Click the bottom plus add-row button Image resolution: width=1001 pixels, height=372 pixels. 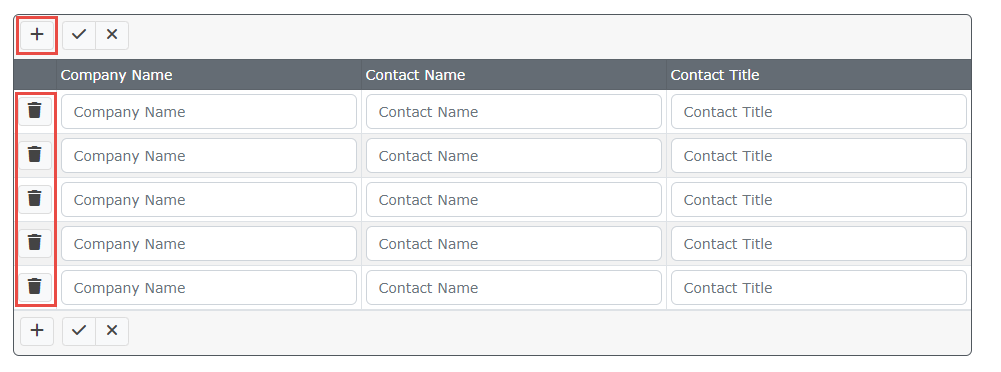(x=37, y=331)
